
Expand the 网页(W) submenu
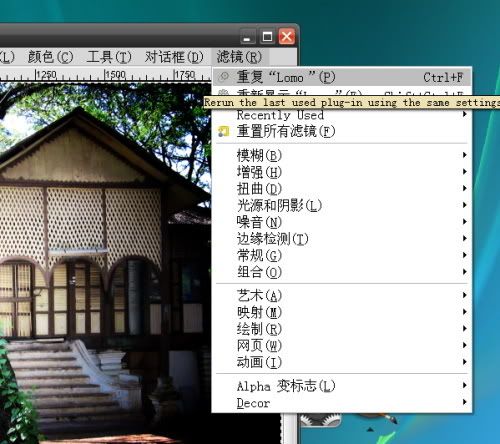tap(342, 346)
